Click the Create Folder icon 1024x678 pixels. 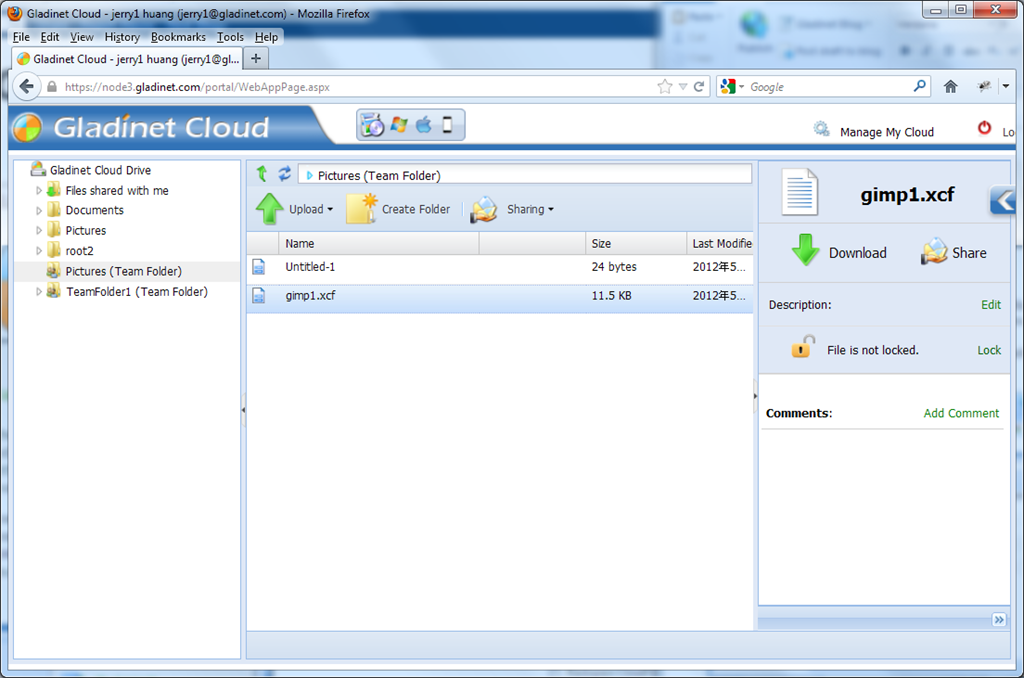[x=362, y=209]
